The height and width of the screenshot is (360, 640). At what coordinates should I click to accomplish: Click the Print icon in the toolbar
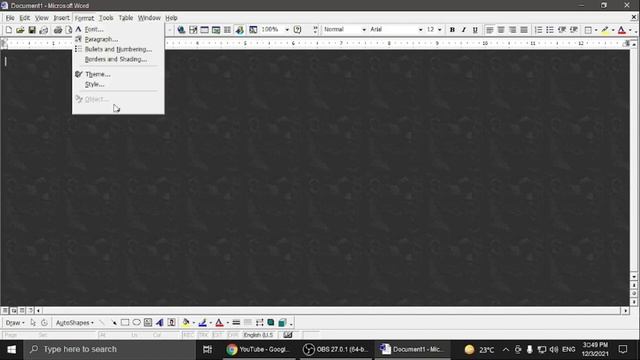pos(58,30)
